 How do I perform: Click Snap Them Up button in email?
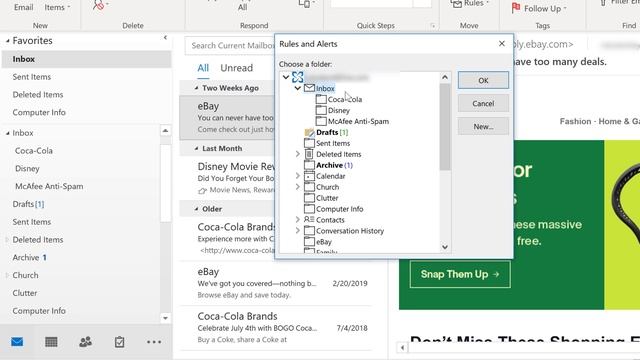click(x=460, y=274)
